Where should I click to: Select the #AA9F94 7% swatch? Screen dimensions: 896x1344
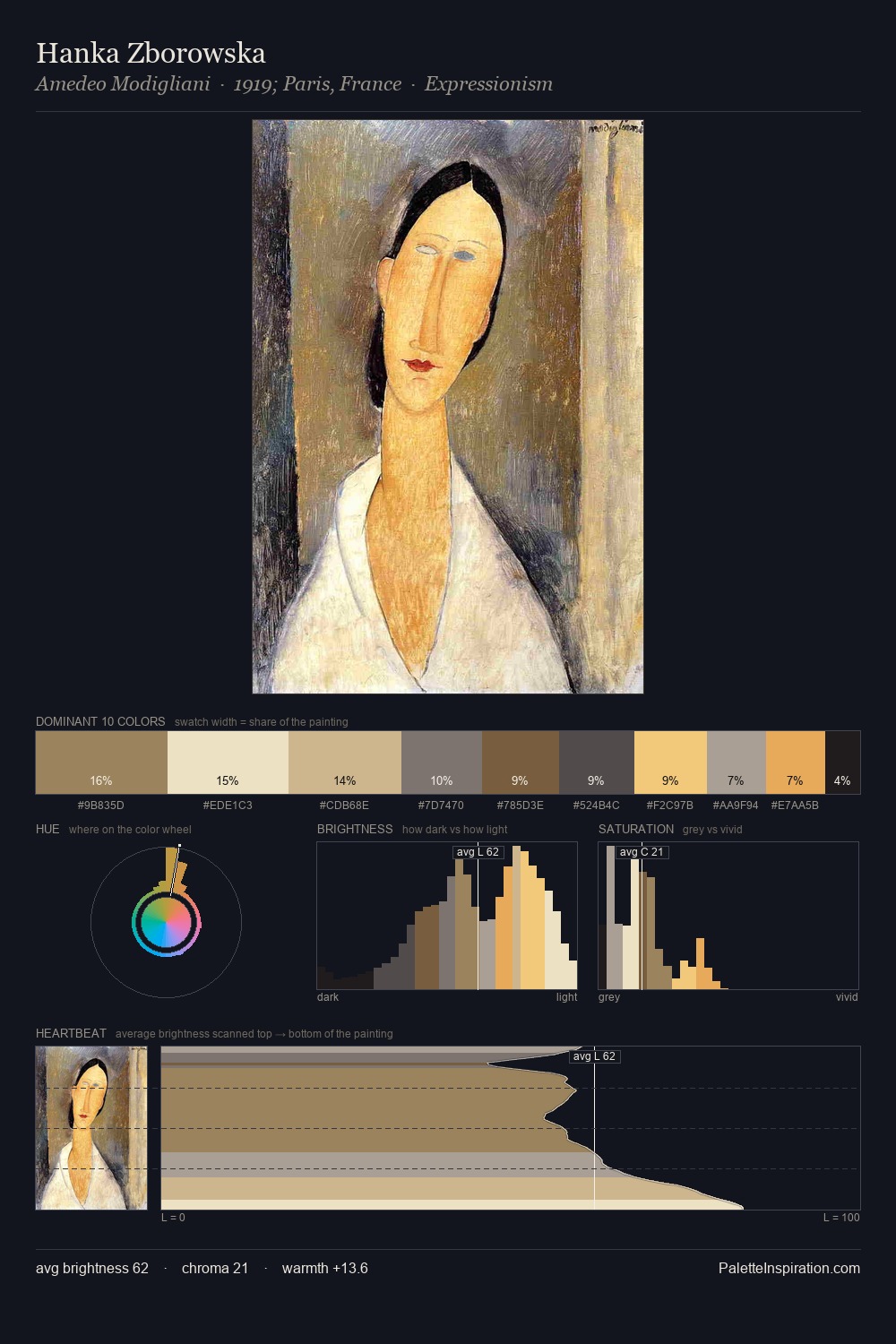737,762
